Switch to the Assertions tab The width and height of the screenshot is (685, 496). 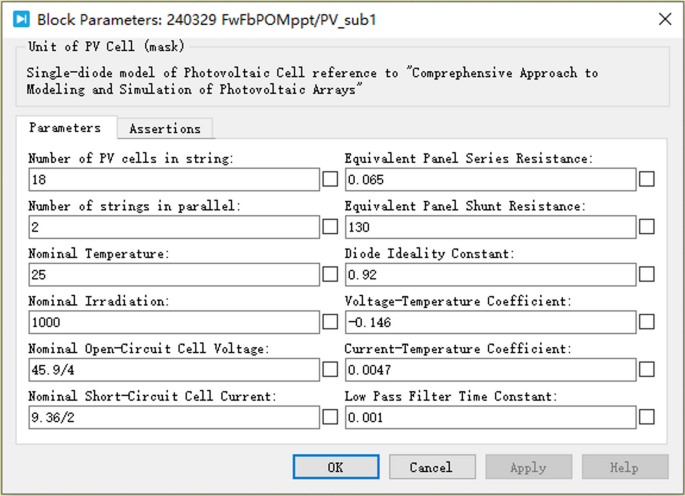click(x=165, y=129)
